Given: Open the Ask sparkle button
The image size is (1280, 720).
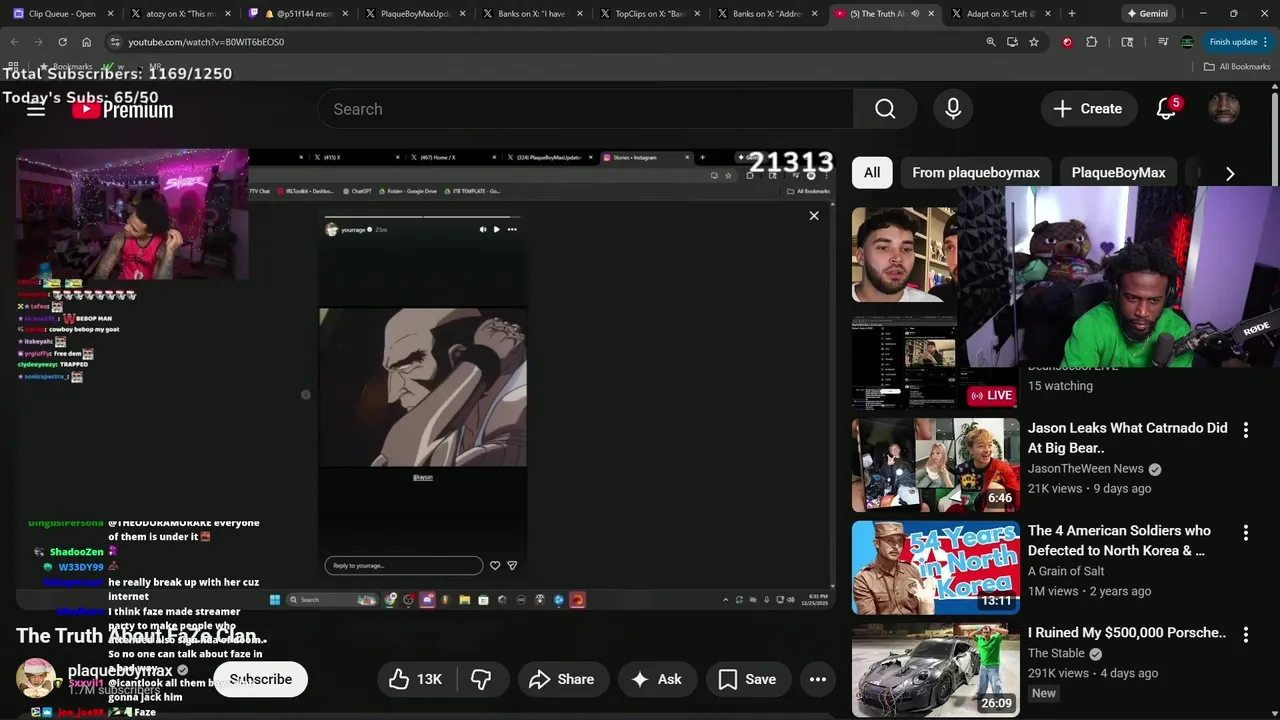Looking at the screenshot, I should point(656,679).
